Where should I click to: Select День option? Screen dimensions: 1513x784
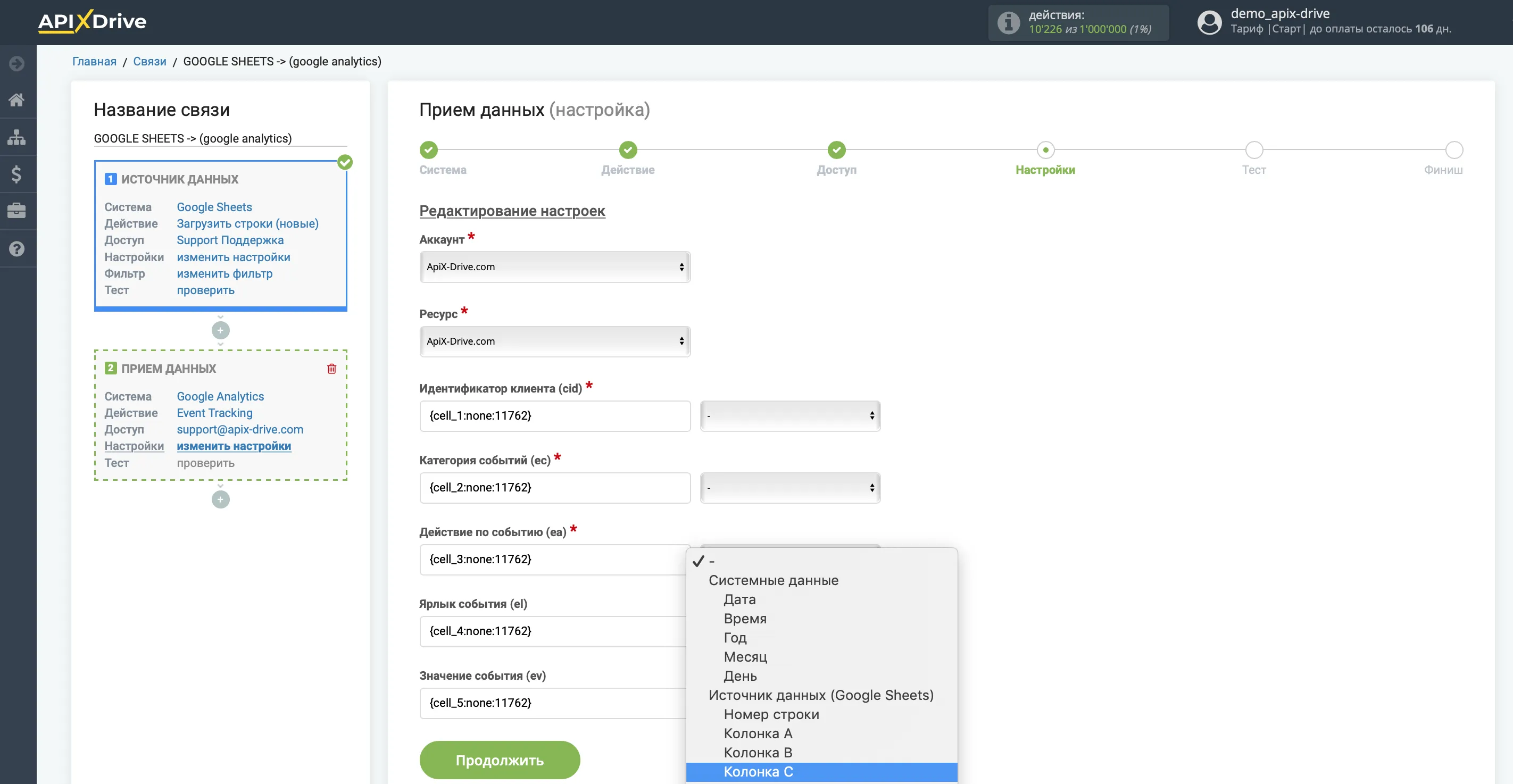(822, 676)
